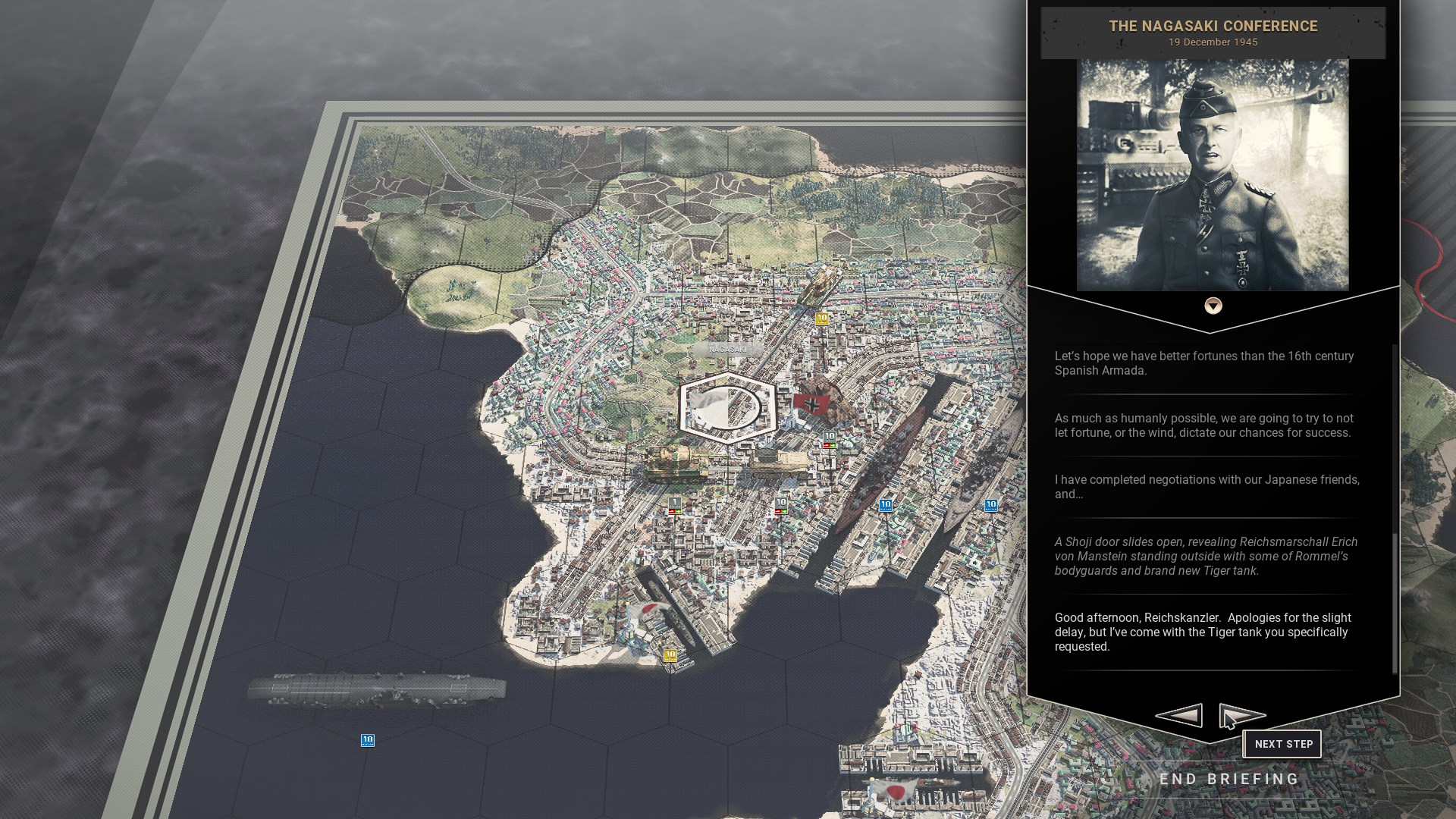This screenshot has width=1456, height=819.
Task: Click the yellow 10 badge at southern docks
Action: pos(670,655)
